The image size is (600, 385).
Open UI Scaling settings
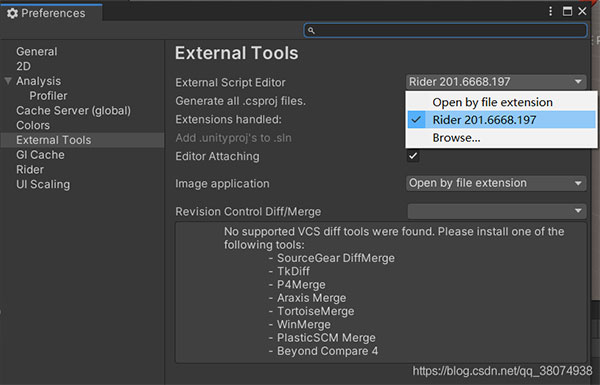pos(43,184)
